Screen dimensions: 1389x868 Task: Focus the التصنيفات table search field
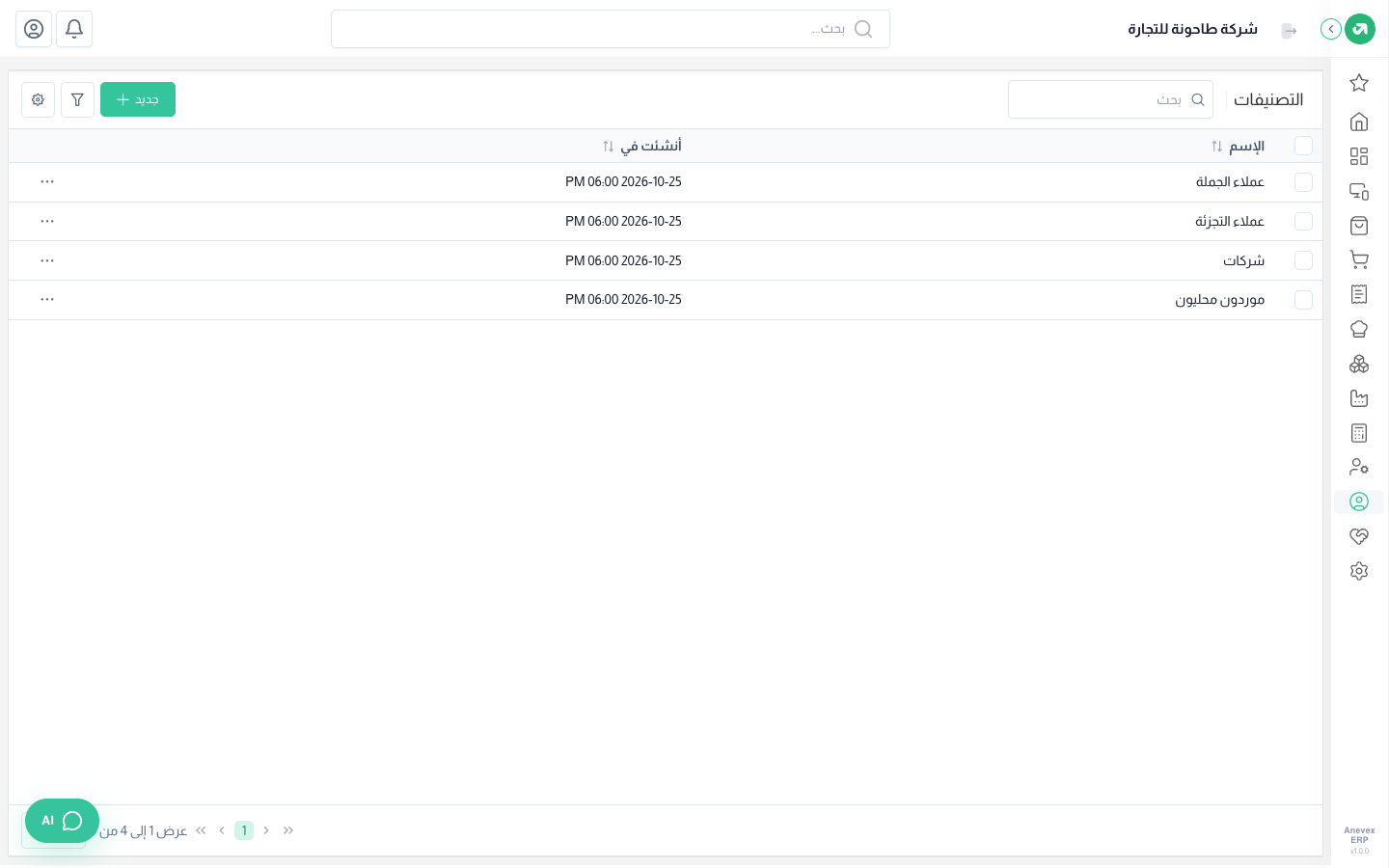pyautogui.click(x=1110, y=99)
